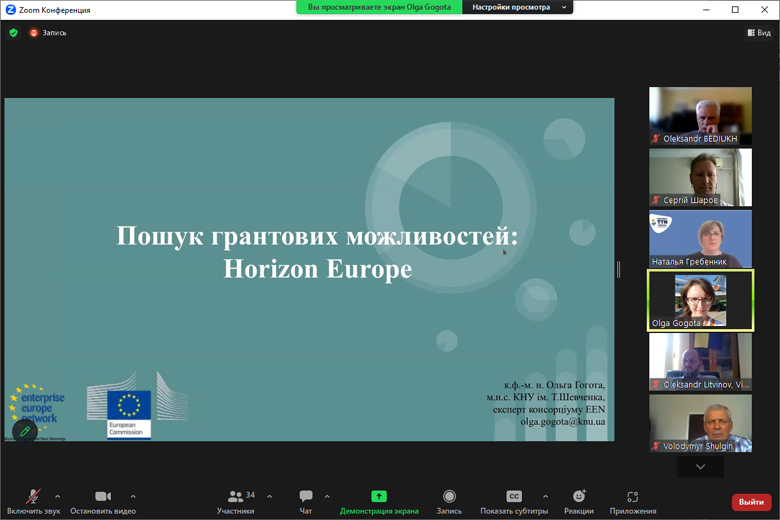
Task: Select Наталья Гребенник video thumbnail
Action: pos(700,239)
